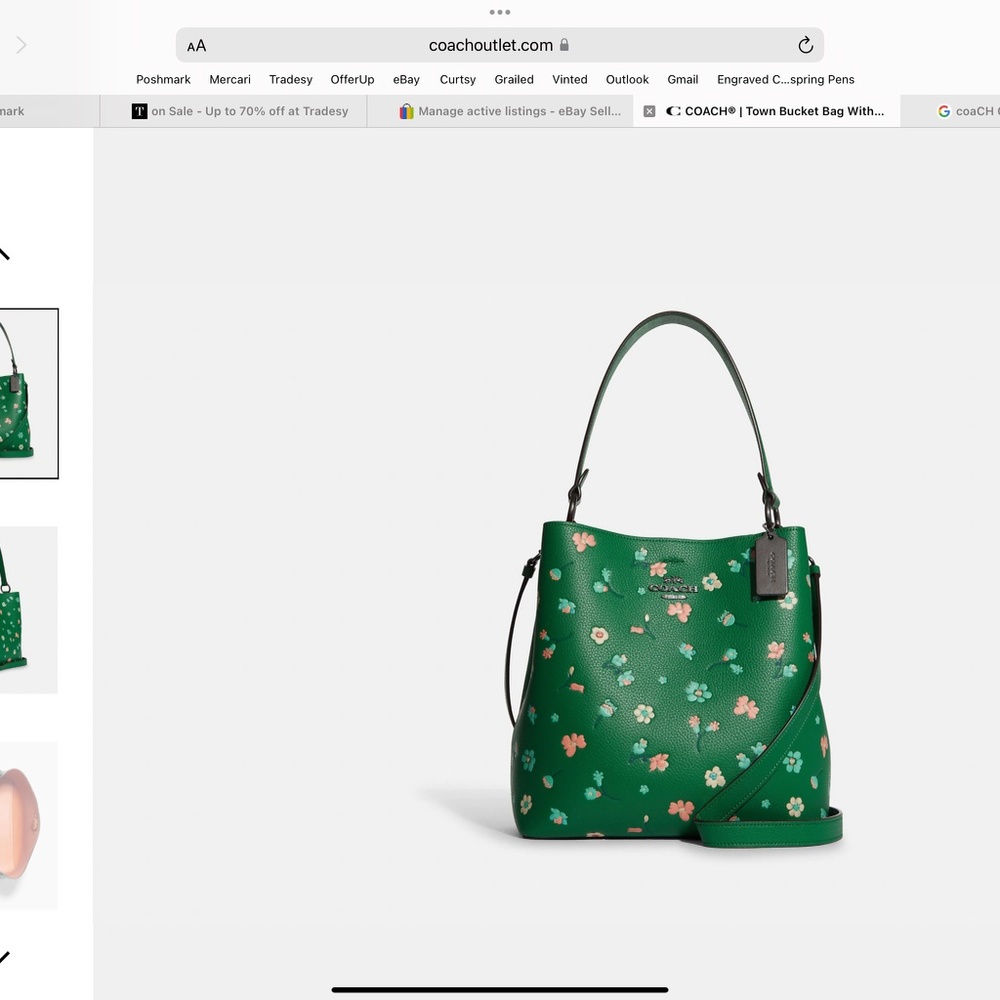Click the lock icon in the address bar

[566, 45]
